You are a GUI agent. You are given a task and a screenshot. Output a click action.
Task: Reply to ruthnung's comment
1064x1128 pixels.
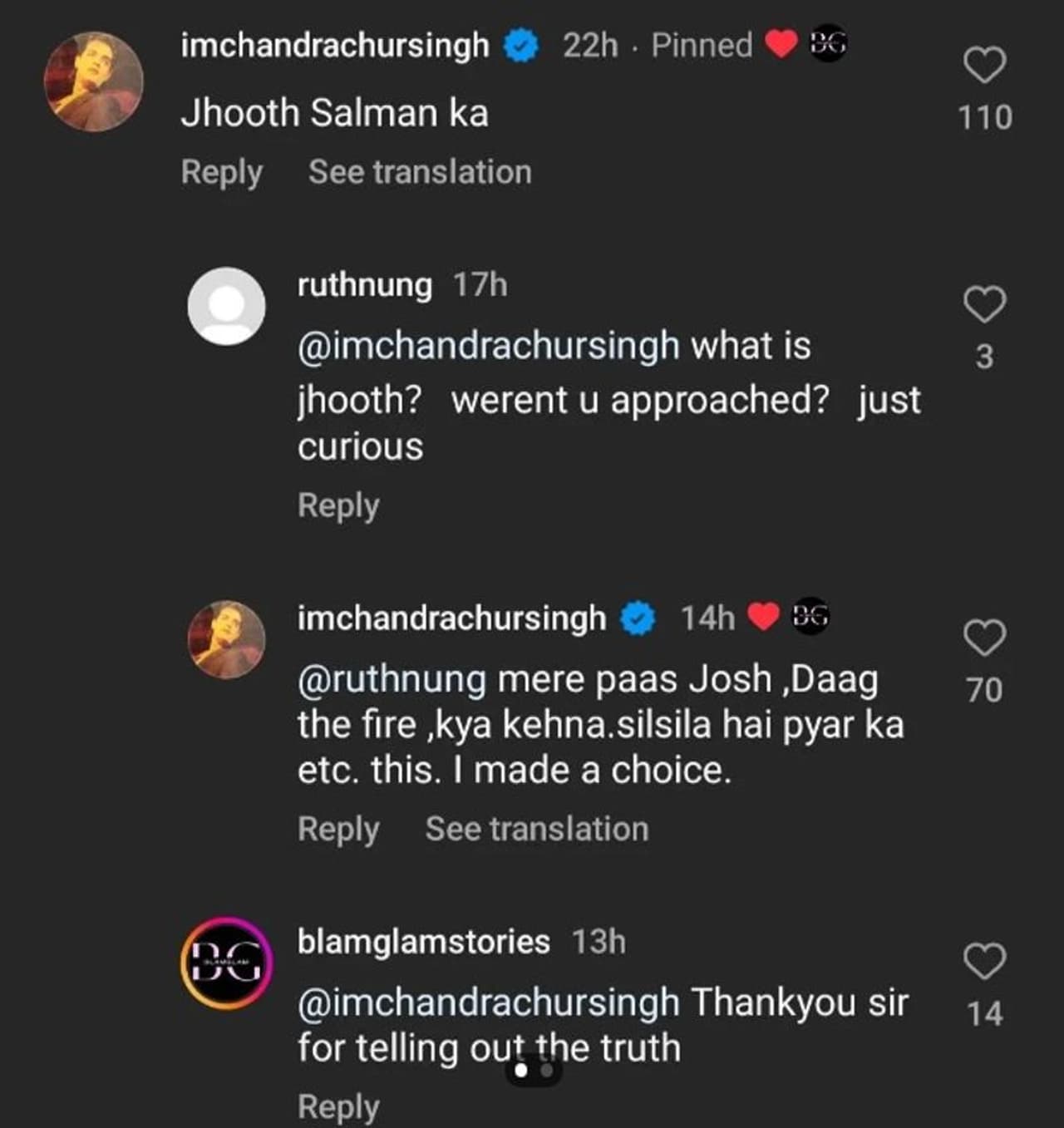(x=338, y=505)
